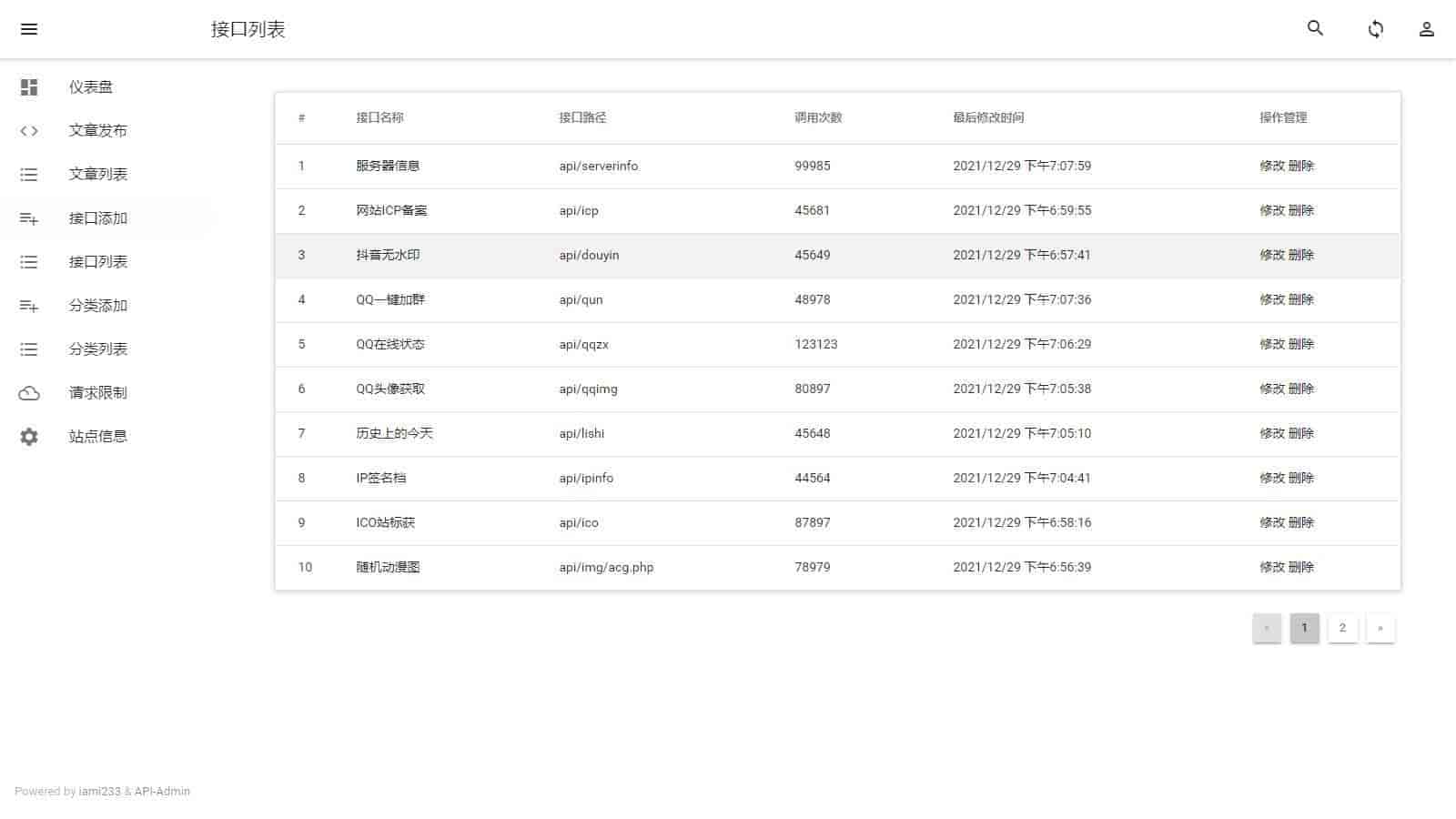Edit the QQ一键加群 entry via 修改
Image resolution: width=1456 pixels, height=819 pixels.
(x=1272, y=299)
